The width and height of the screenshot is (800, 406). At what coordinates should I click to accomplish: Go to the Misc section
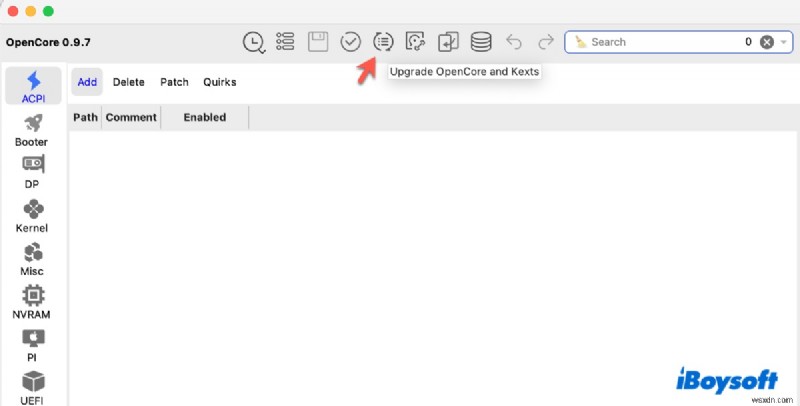(32, 260)
